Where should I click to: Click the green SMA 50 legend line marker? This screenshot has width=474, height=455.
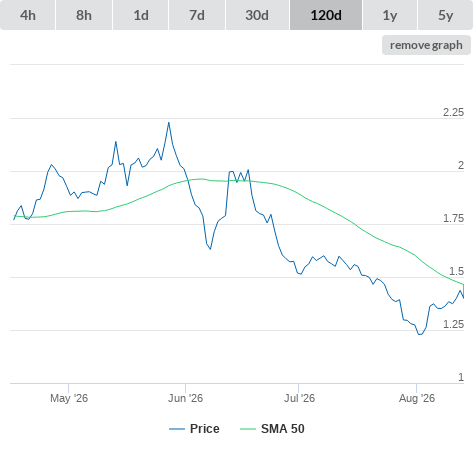(248, 429)
